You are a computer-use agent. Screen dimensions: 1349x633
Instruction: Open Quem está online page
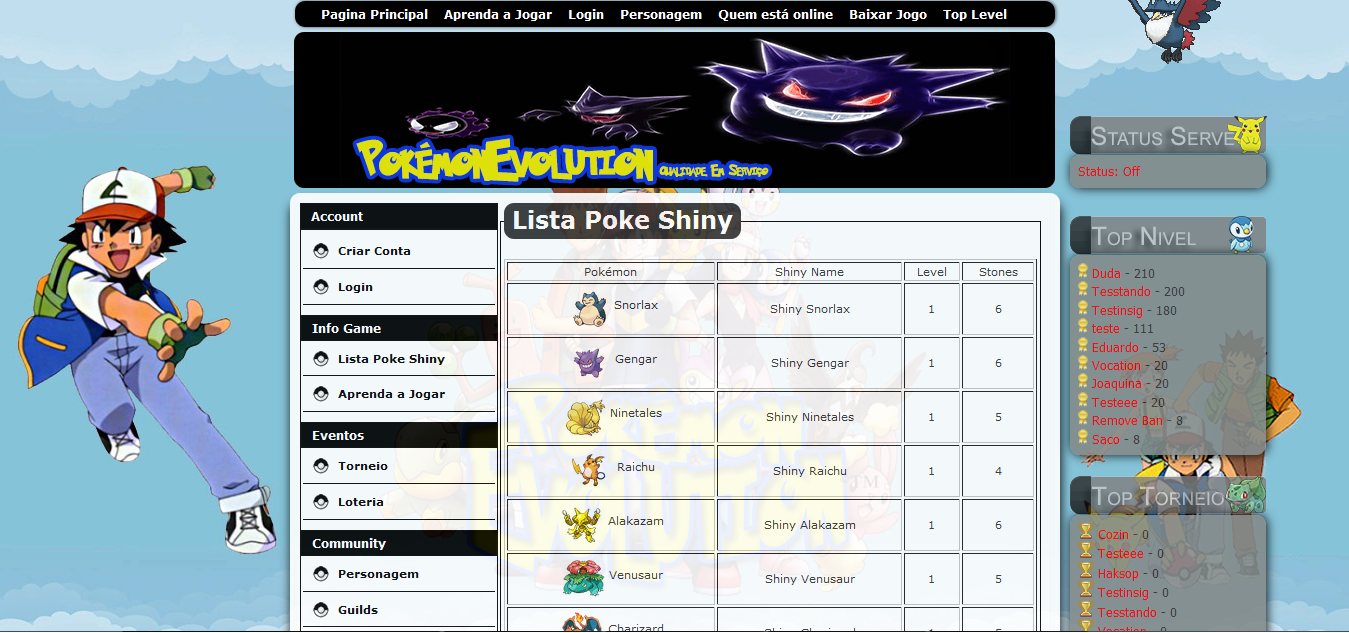point(776,15)
